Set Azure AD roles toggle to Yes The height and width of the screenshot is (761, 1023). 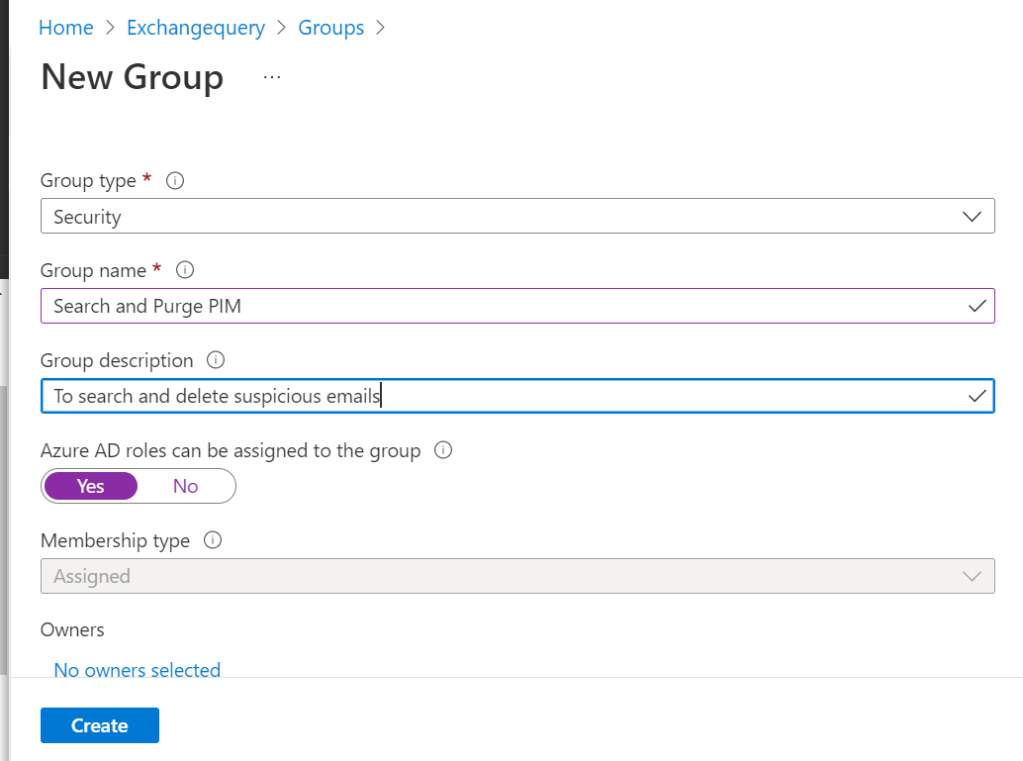click(91, 486)
